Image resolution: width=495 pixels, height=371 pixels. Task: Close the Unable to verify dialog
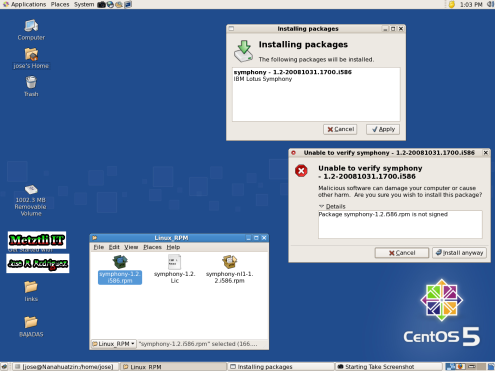486,153
